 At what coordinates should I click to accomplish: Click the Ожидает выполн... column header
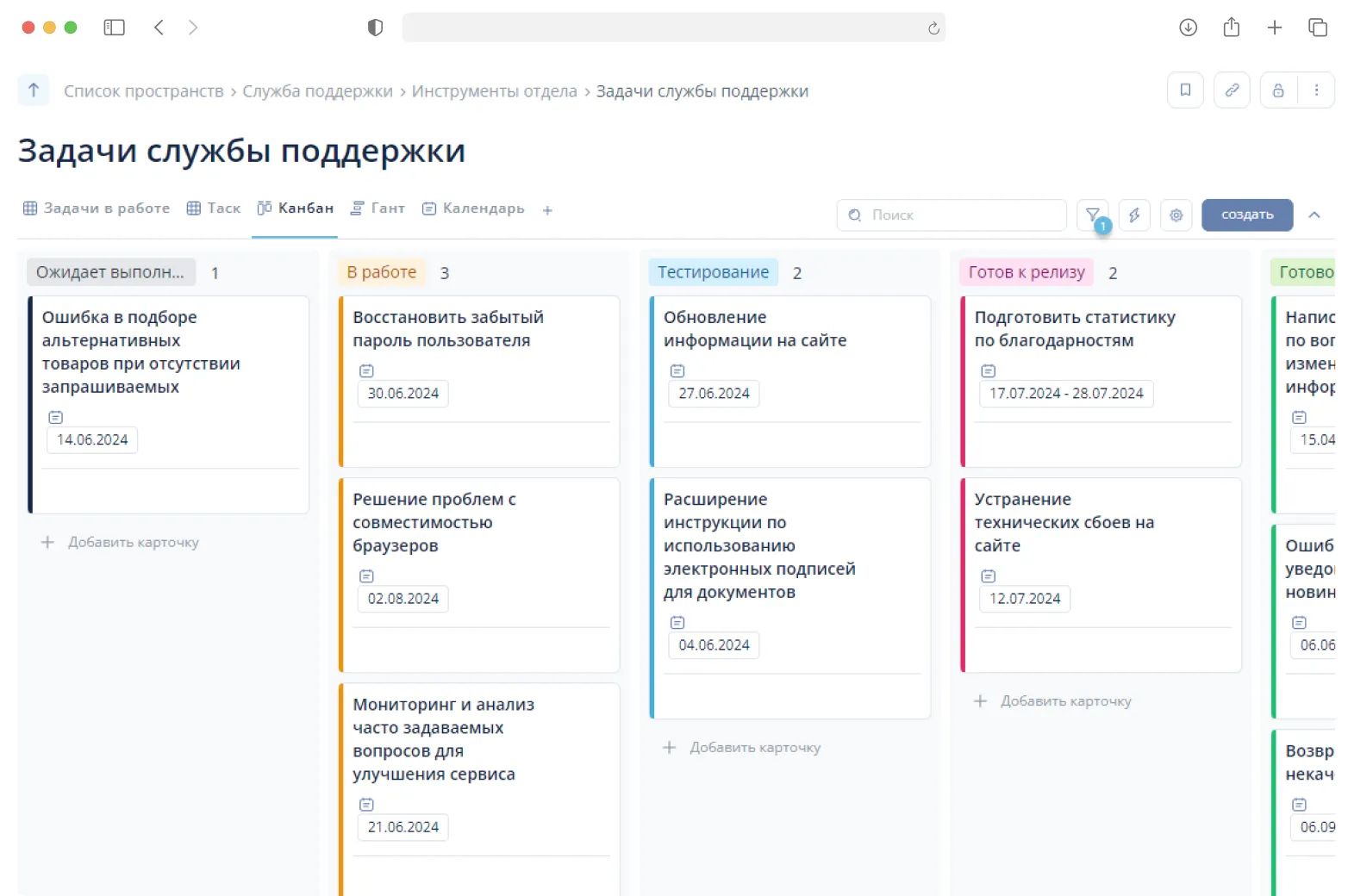pyautogui.click(x=110, y=272)
